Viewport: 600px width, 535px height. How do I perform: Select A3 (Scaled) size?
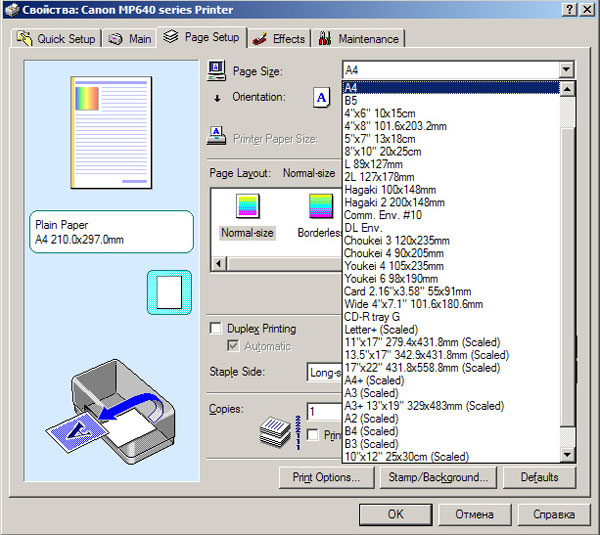click(x=451, y=393)
